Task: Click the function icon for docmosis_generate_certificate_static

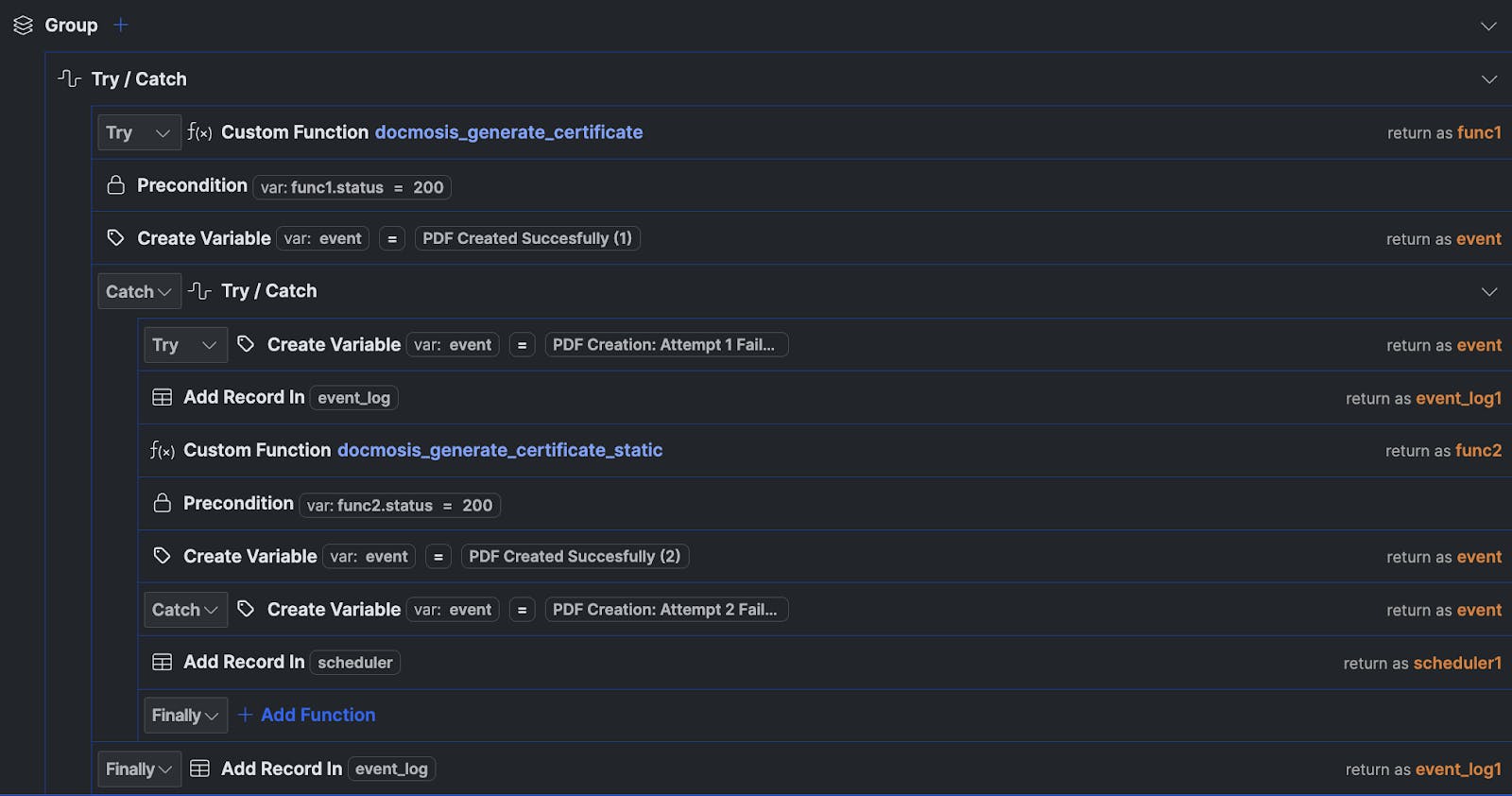Action: 163,451
